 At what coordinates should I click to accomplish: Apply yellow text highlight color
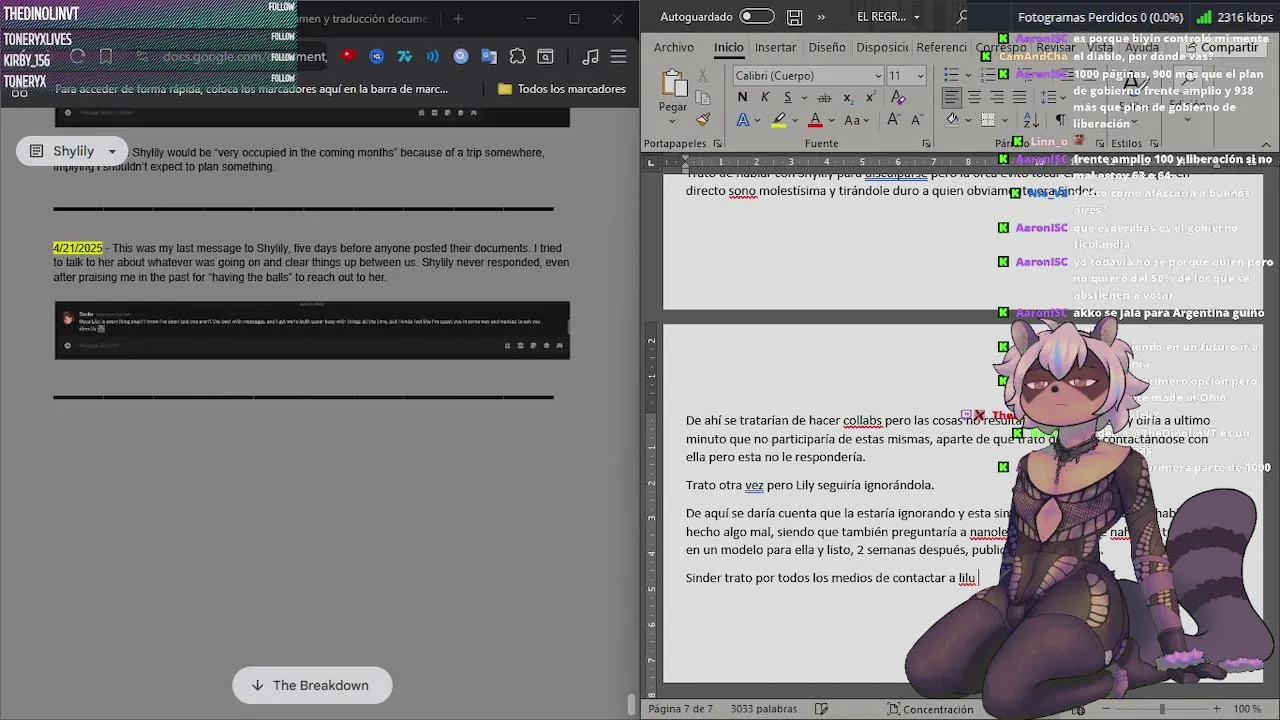[x=779, y=120]
